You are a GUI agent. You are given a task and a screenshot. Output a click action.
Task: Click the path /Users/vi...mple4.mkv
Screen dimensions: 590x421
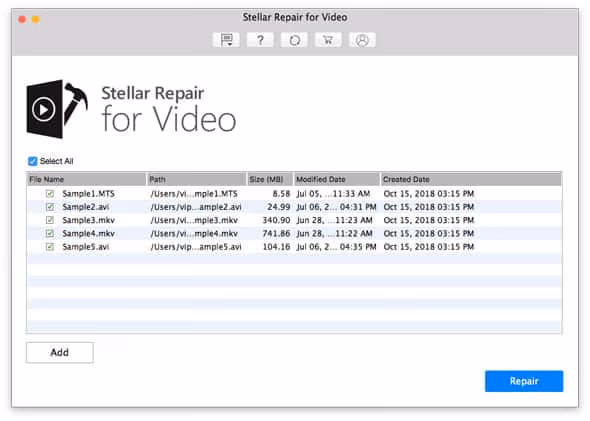(194, 234)
